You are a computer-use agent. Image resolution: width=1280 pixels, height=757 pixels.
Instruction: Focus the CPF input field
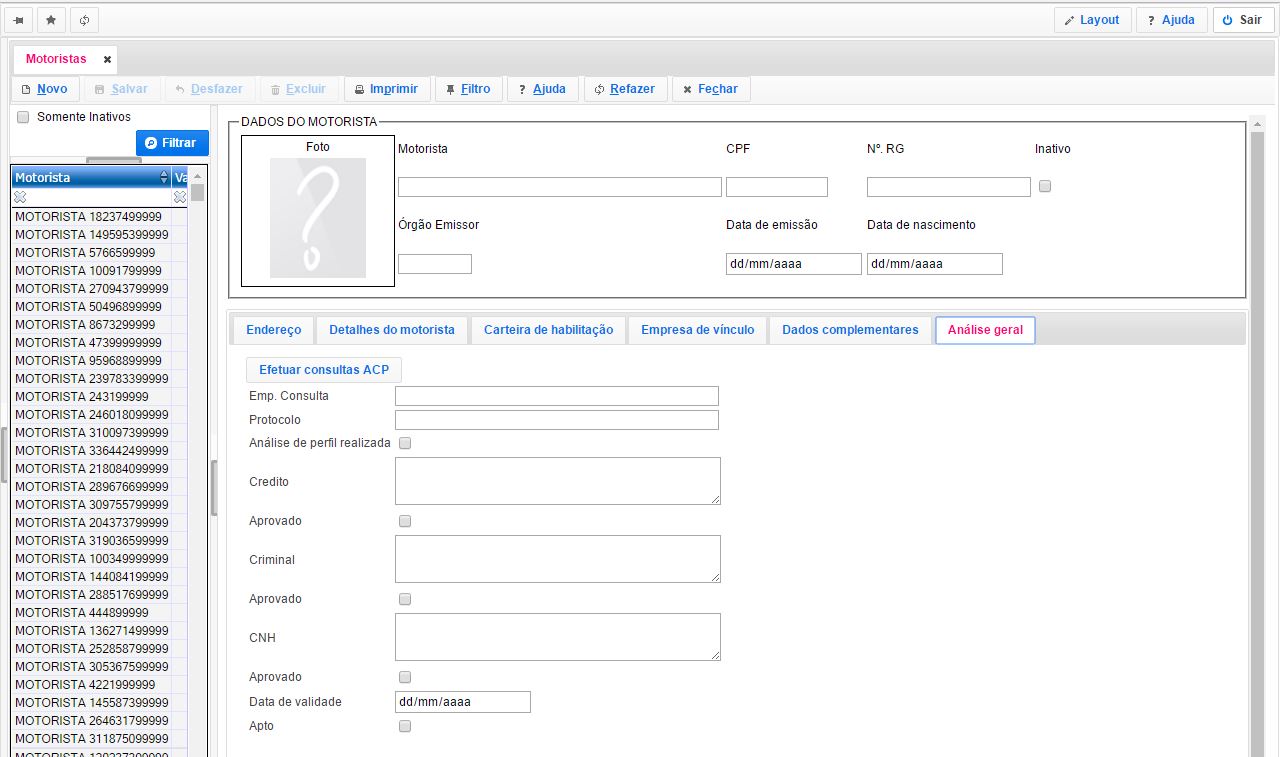(x=777, y=187)
